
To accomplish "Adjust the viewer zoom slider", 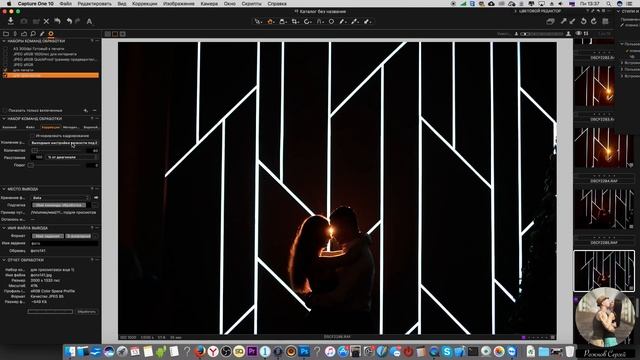I will point(542,34).
